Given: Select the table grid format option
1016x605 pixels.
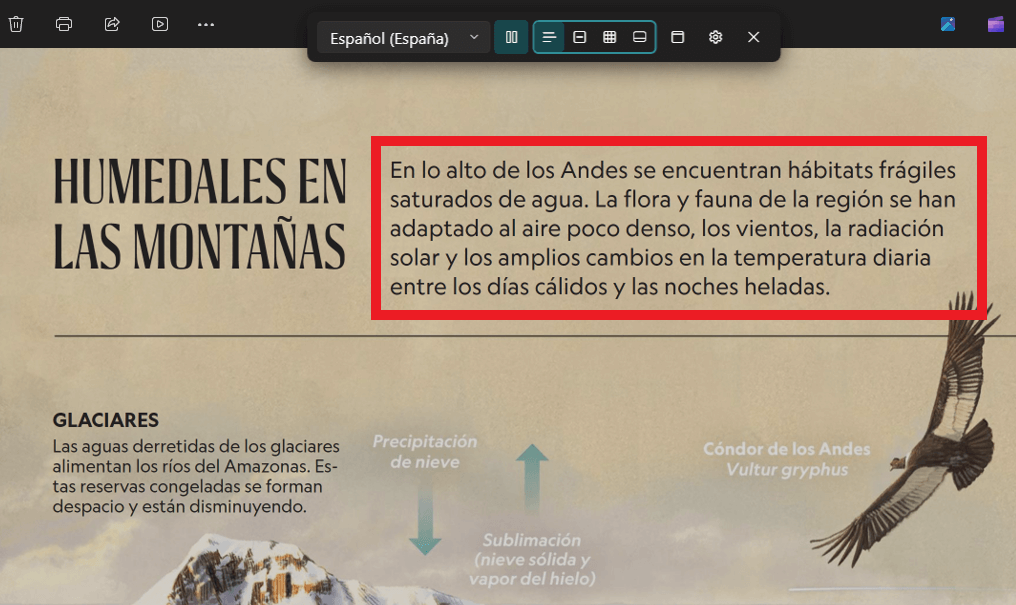Looking at the screenshot, I should (x=610, y=37).
